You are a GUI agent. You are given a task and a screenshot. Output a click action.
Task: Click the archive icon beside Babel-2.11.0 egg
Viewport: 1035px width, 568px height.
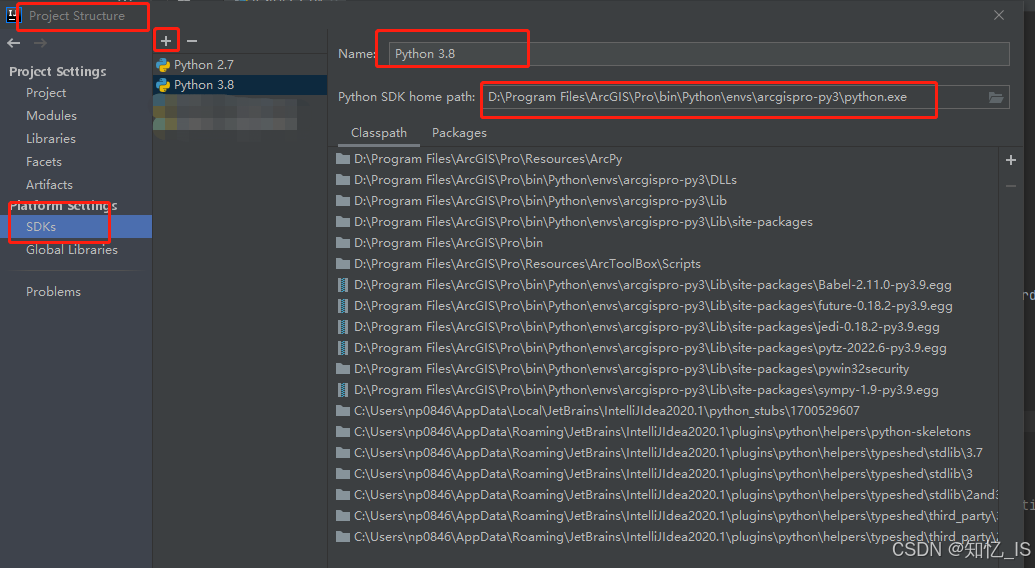(x=343, y=285)
